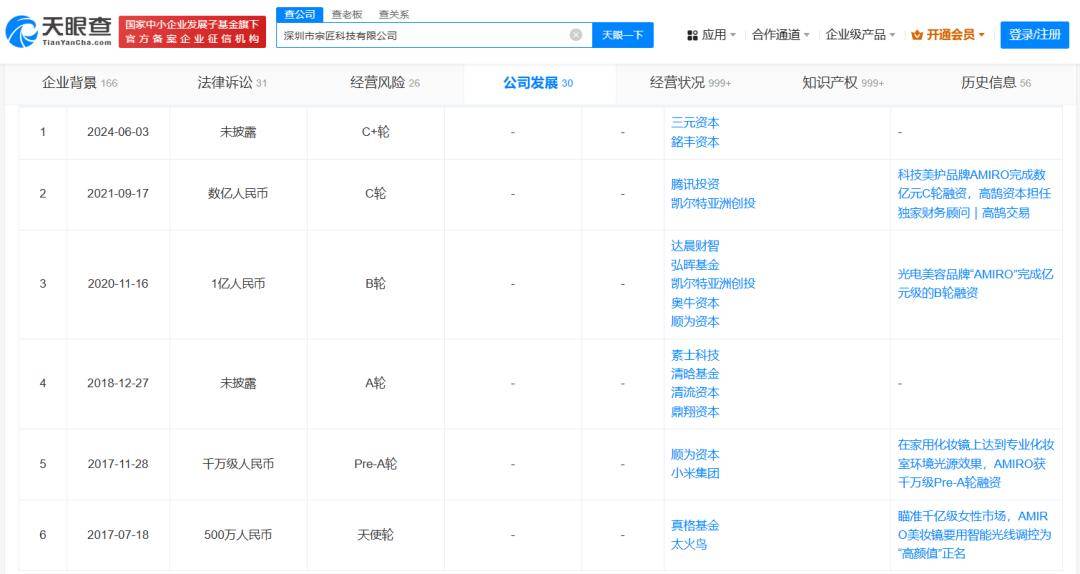Open investor link 清晗基金
1080x574 pixels.
click(695, 373)
